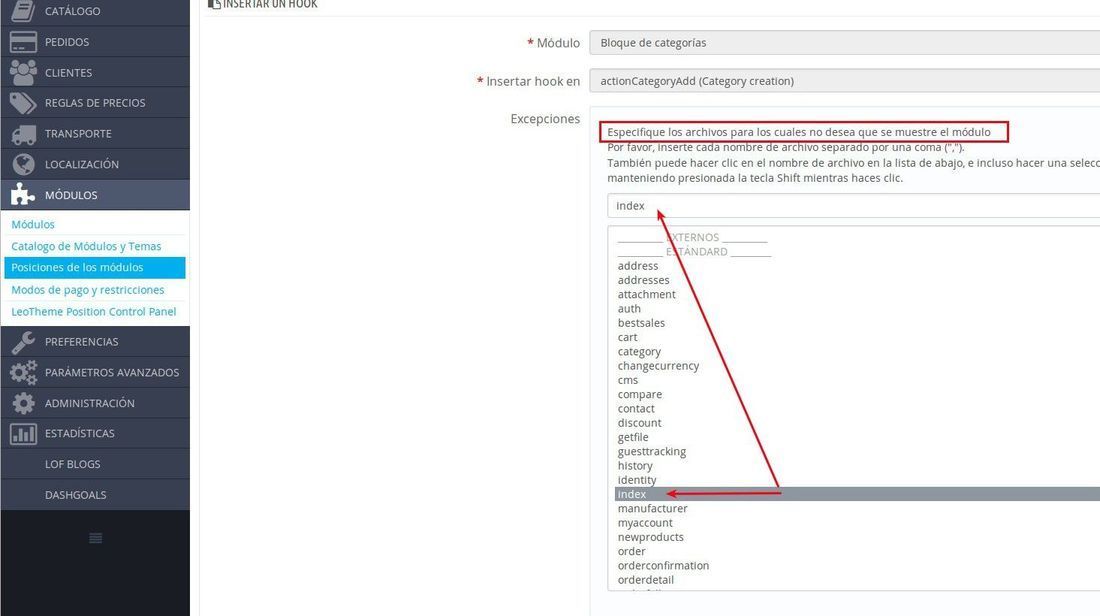The height and width of the screenshot is (616, 1100).
Task: Click the Administración gear icon
Action: tap(23, 403)
